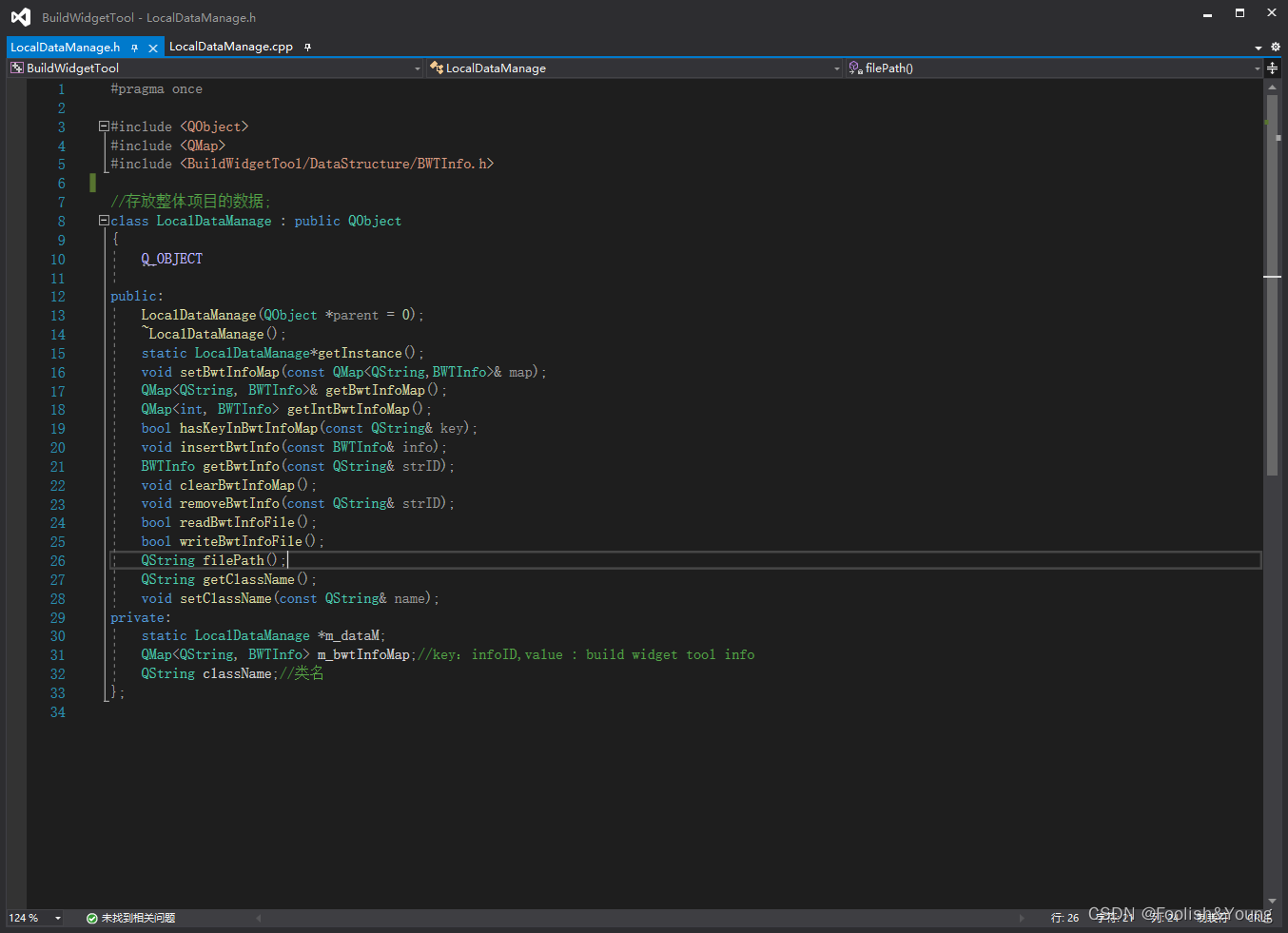Click the green checkmark status icon 未找到相关问题

click(91, 917)
